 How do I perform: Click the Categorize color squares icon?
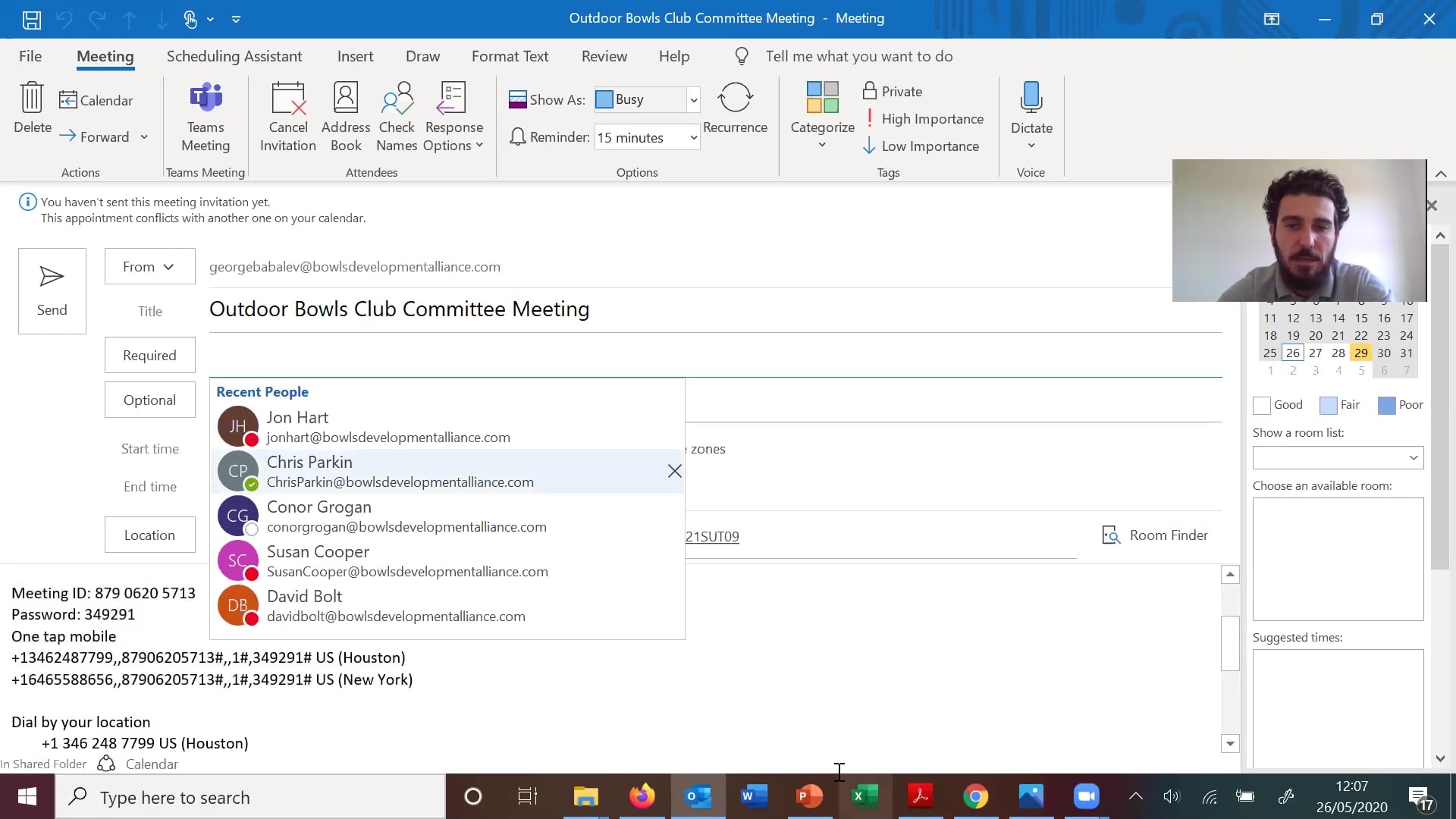coord(823,98)
